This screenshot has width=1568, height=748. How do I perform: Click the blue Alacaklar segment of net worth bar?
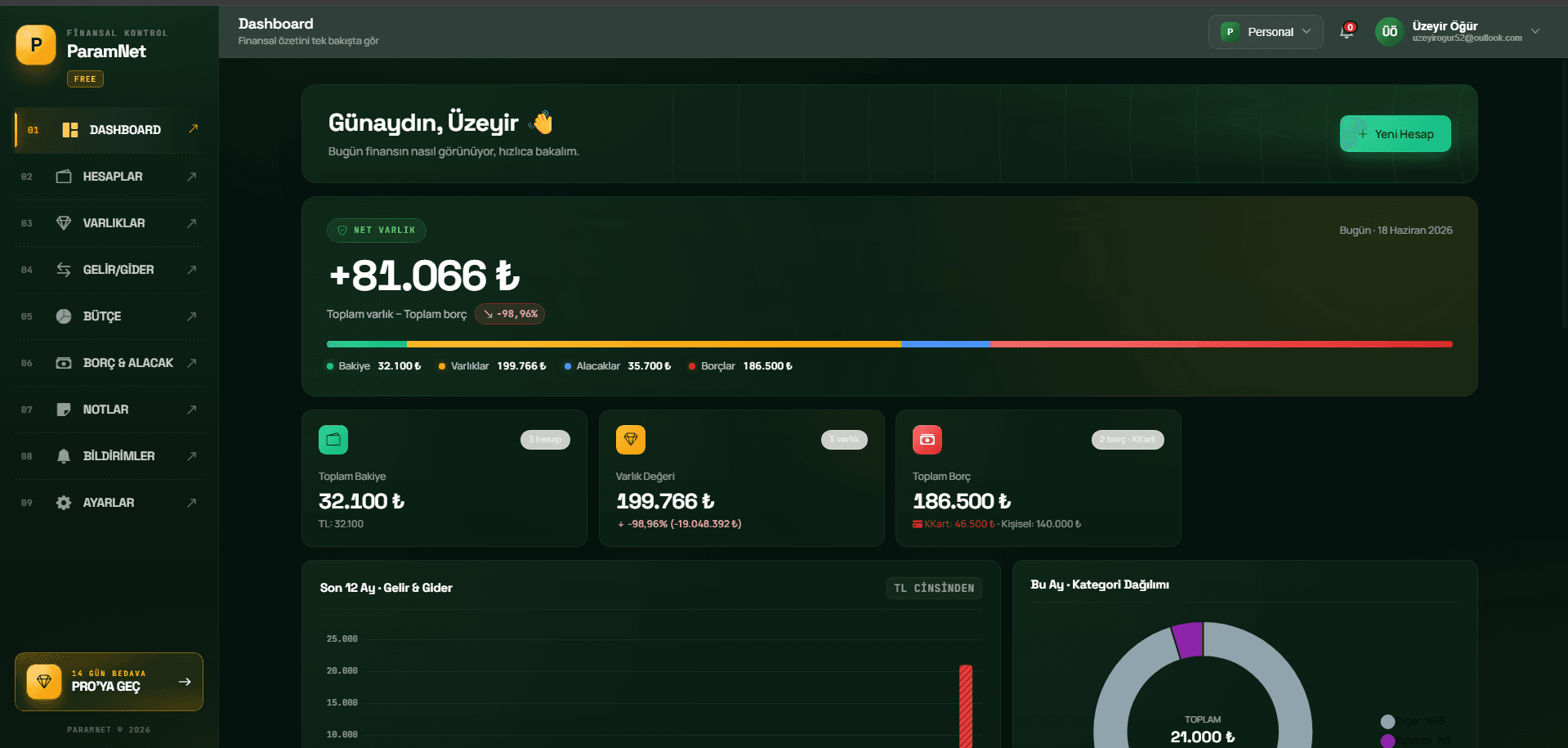point(945,344)
